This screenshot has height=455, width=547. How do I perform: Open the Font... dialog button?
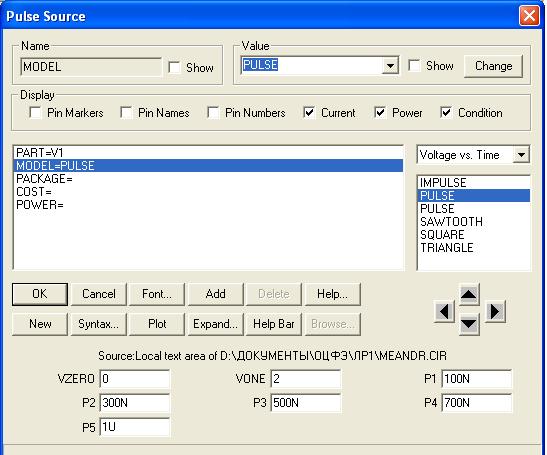[157, 294]
